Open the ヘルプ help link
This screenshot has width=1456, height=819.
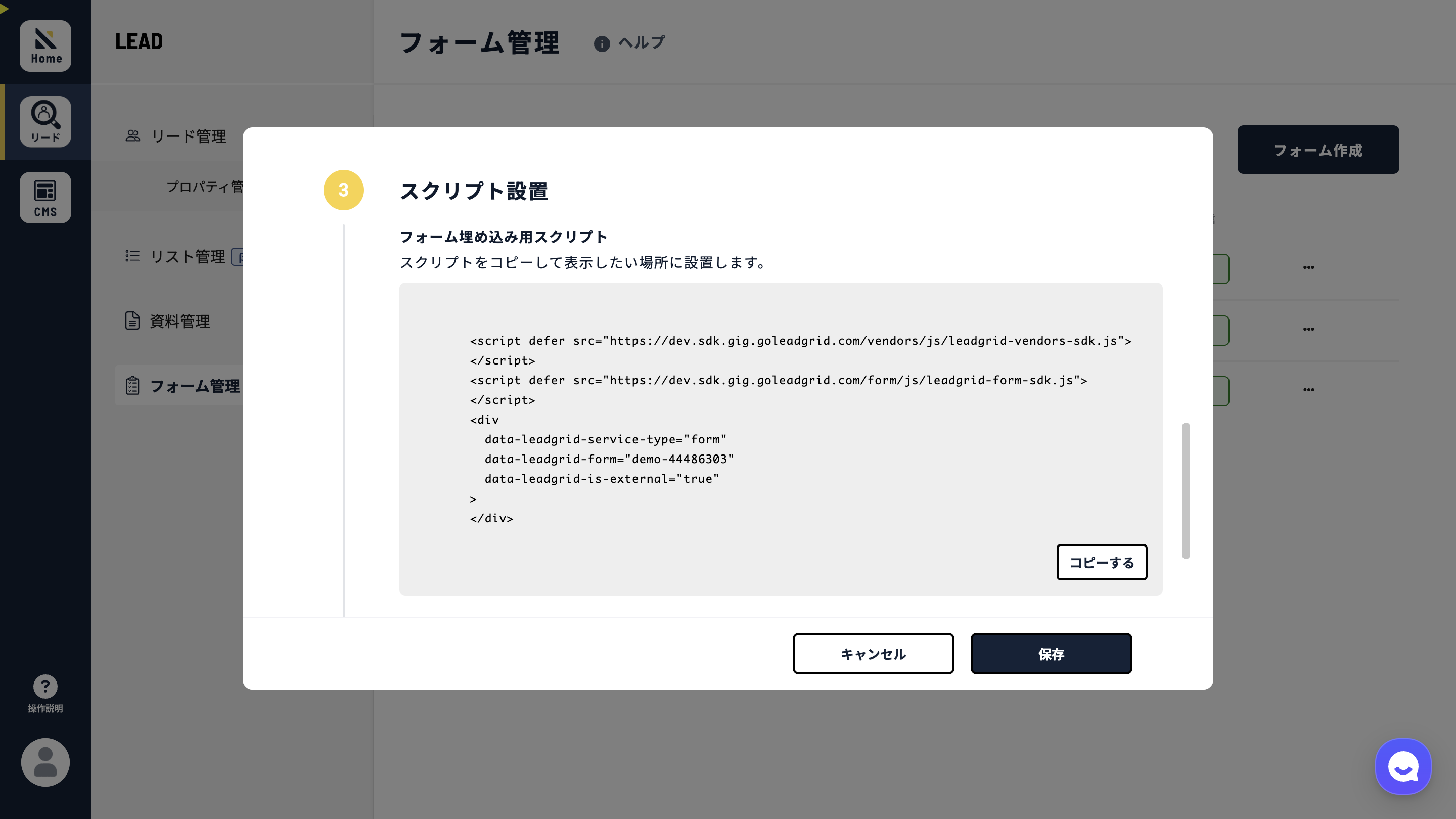(642, 43)
